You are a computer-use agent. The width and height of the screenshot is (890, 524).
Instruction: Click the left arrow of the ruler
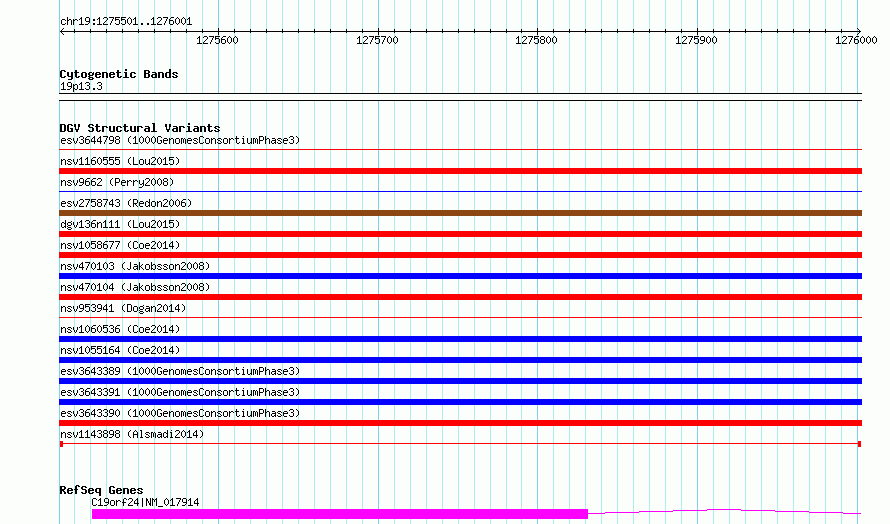click(x=62, y=31)
